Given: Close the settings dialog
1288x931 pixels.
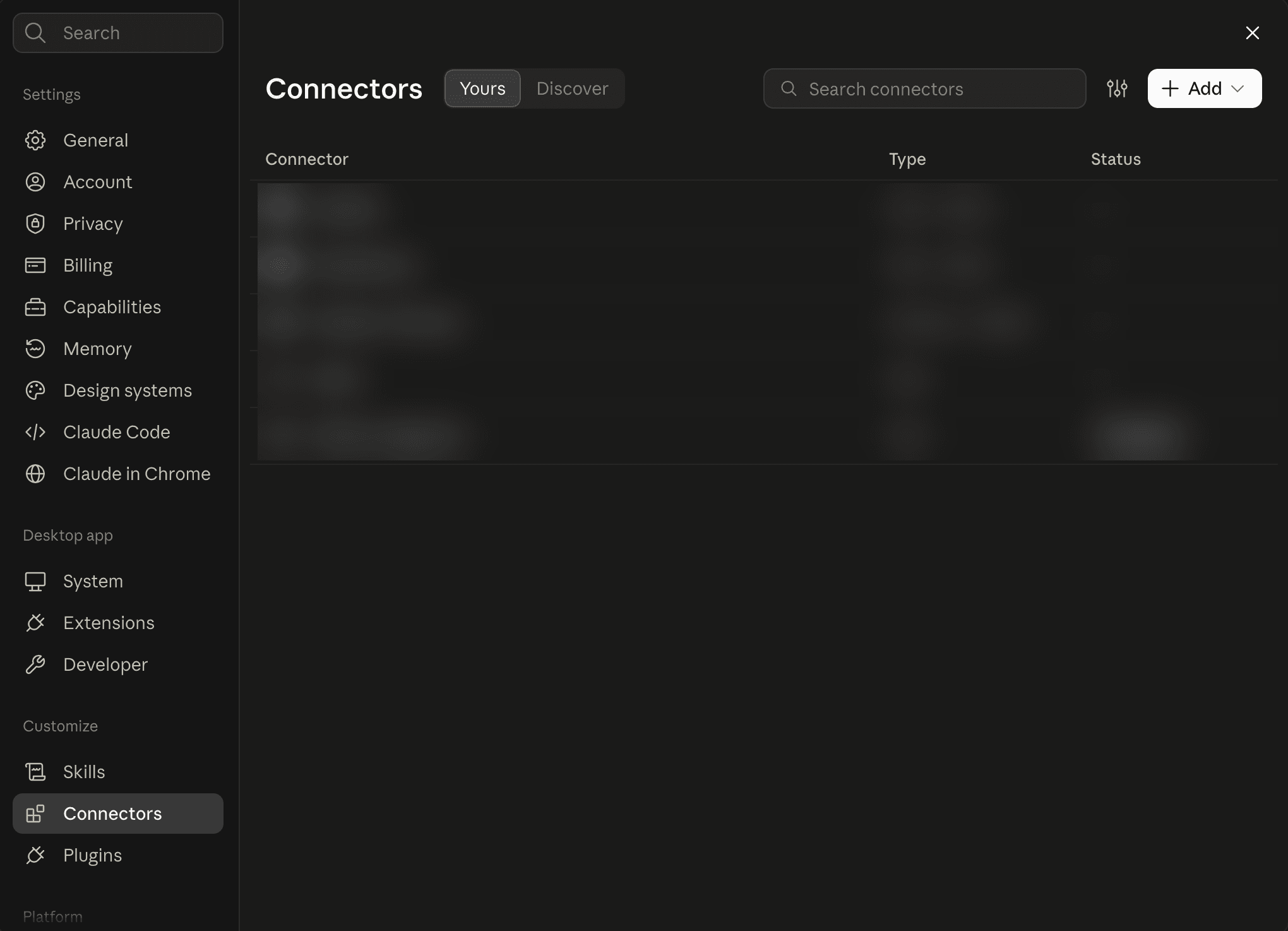Looking at the screenshot, I should pos(1253,33).
